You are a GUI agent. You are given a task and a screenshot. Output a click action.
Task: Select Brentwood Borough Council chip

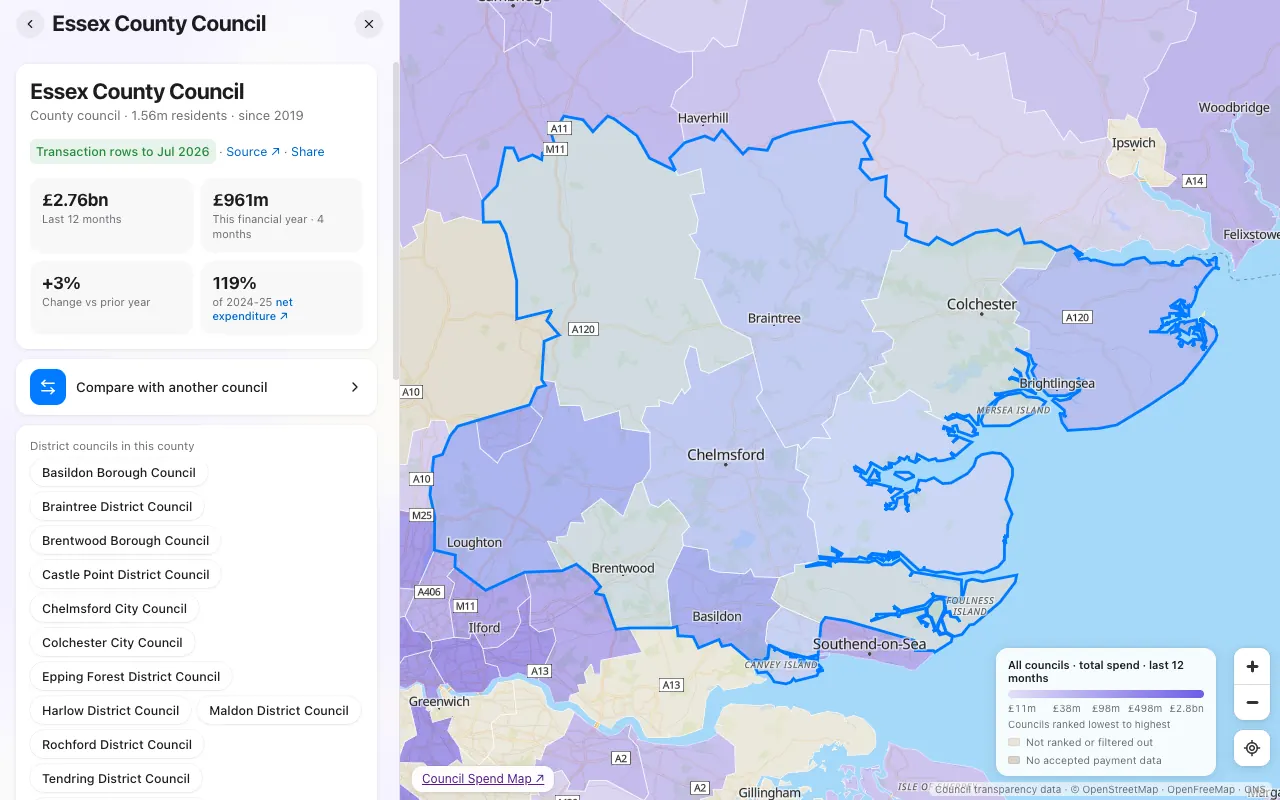[x=126, y=541]
